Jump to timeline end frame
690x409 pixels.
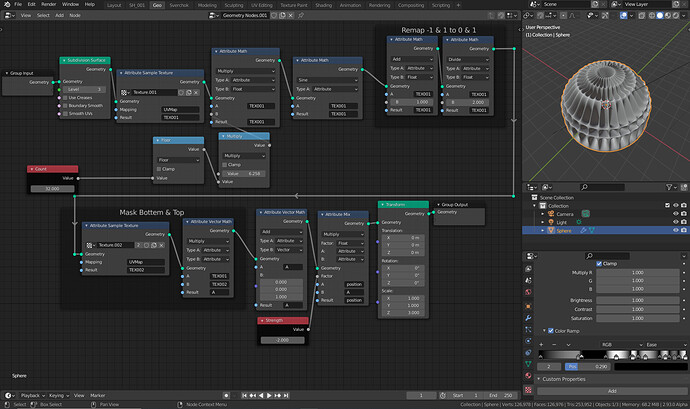coord(286,395)
